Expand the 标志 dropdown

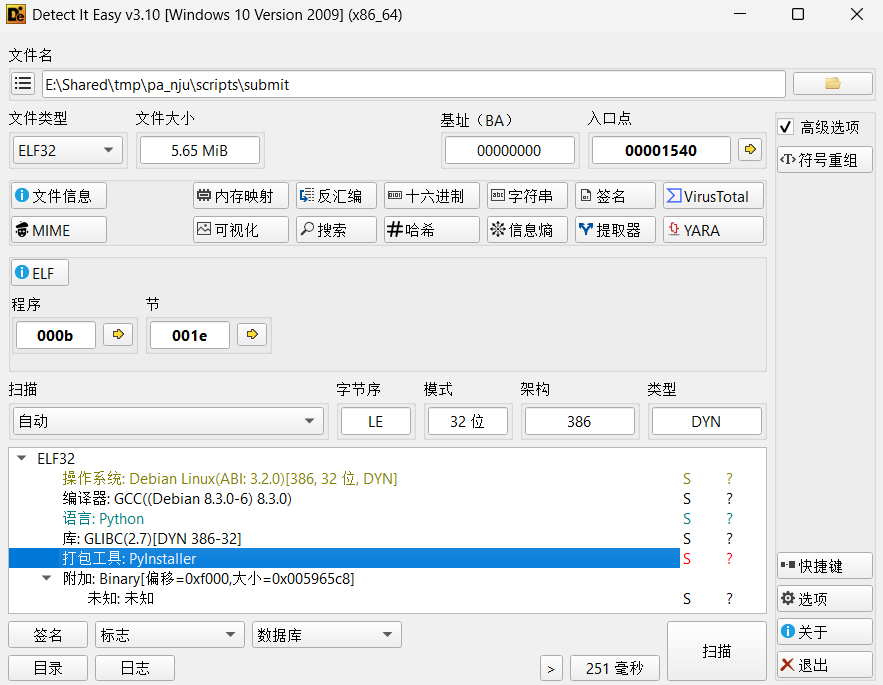tap(169, 635)
